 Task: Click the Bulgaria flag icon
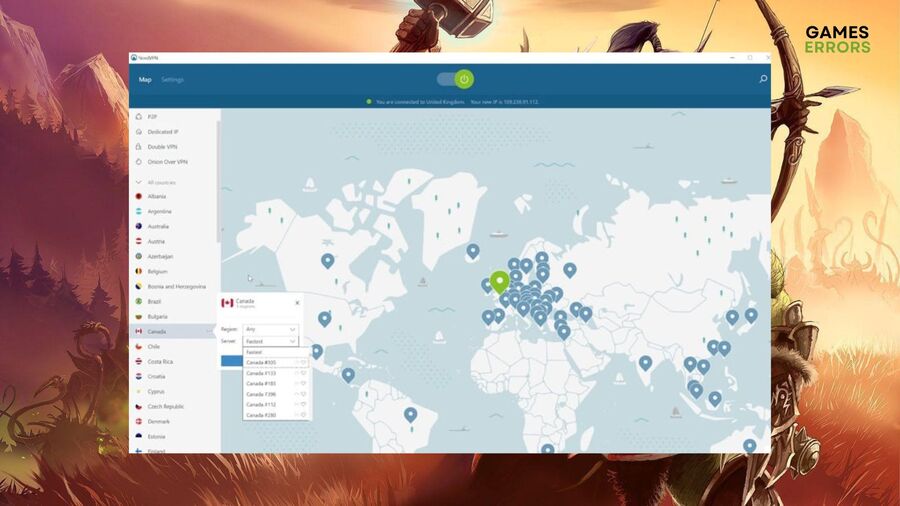(x=138, y=316)
